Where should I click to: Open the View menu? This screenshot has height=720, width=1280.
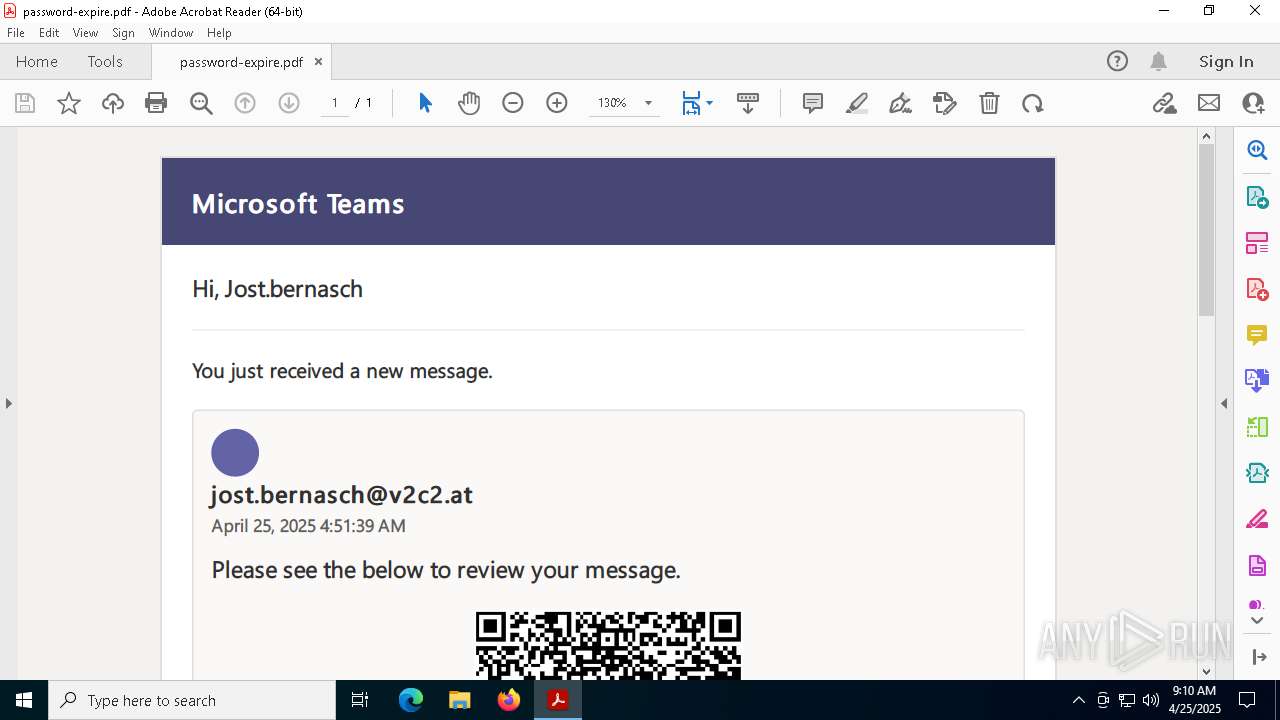pos(85,33)
